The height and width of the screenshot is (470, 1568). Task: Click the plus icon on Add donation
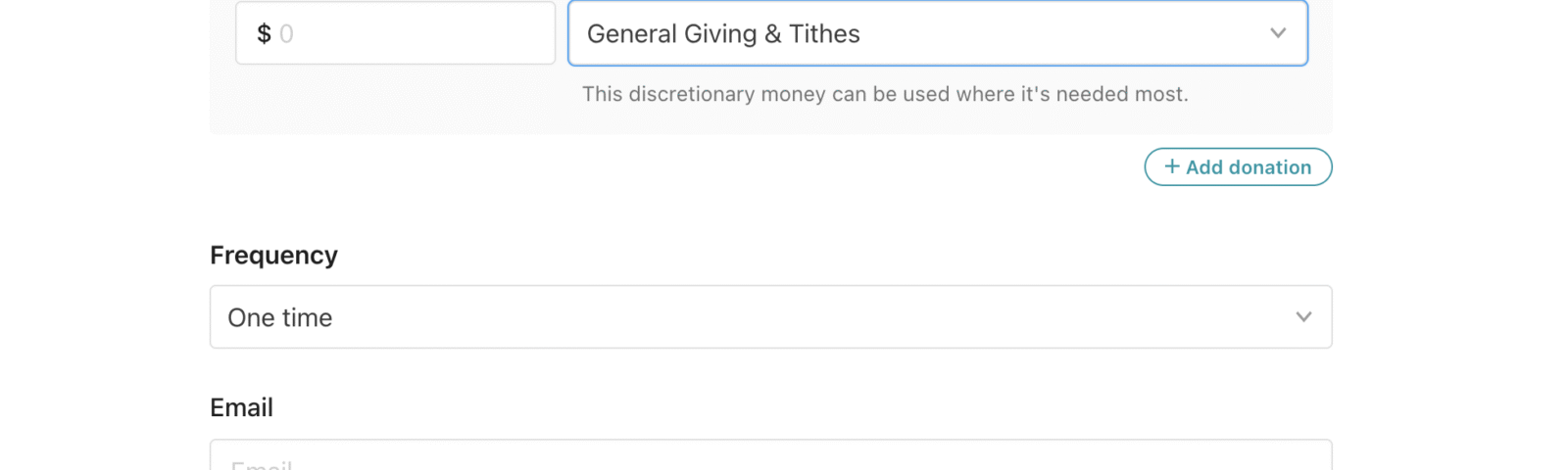1171,166
